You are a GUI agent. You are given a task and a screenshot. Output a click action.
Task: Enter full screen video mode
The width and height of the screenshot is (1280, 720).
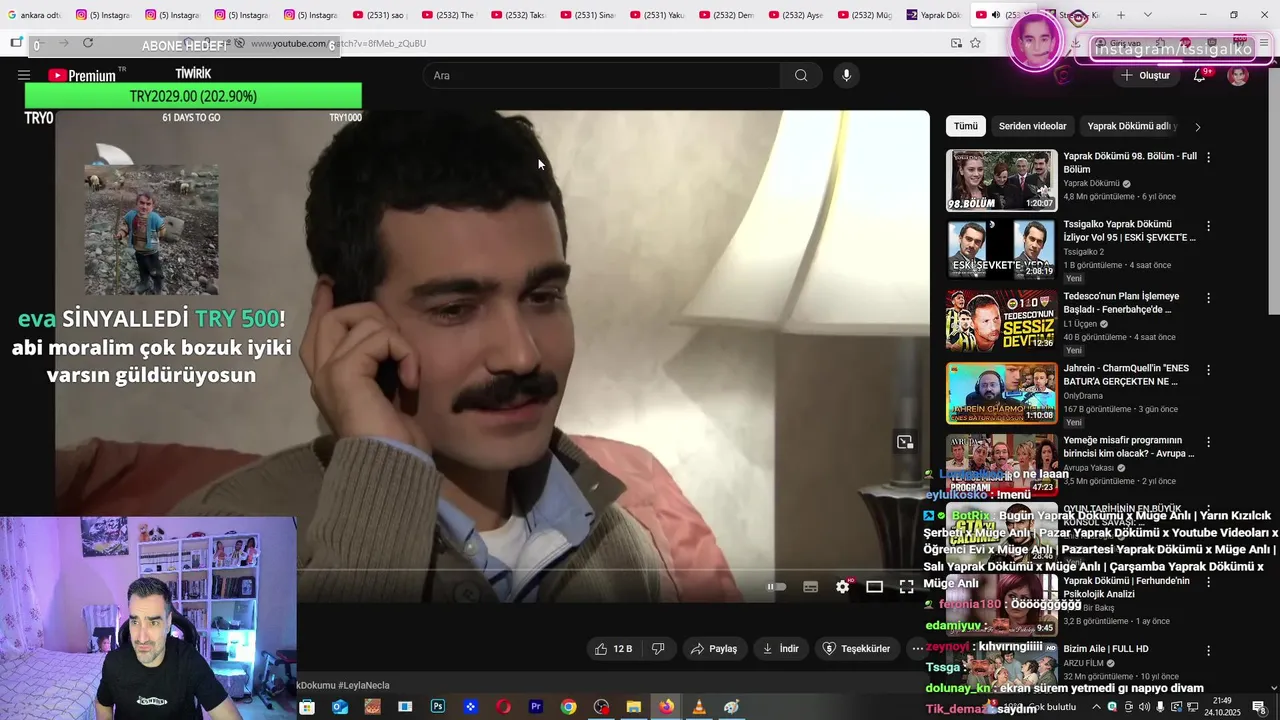[906, 587]
